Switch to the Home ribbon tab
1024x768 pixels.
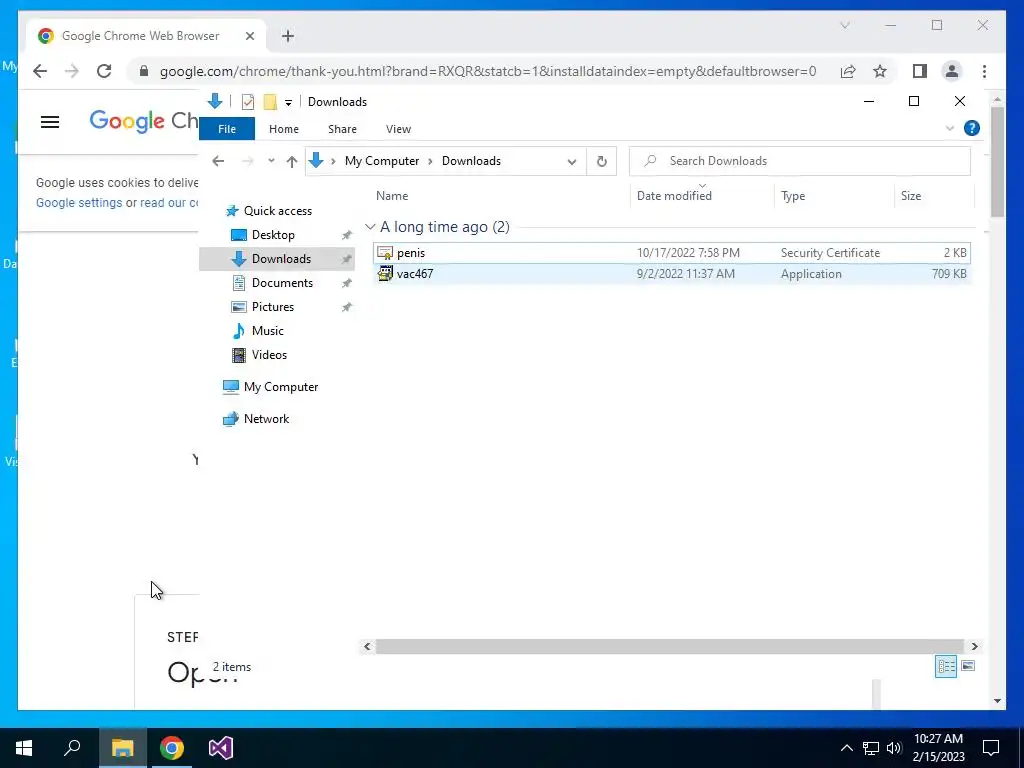click(x=283, y=129)
